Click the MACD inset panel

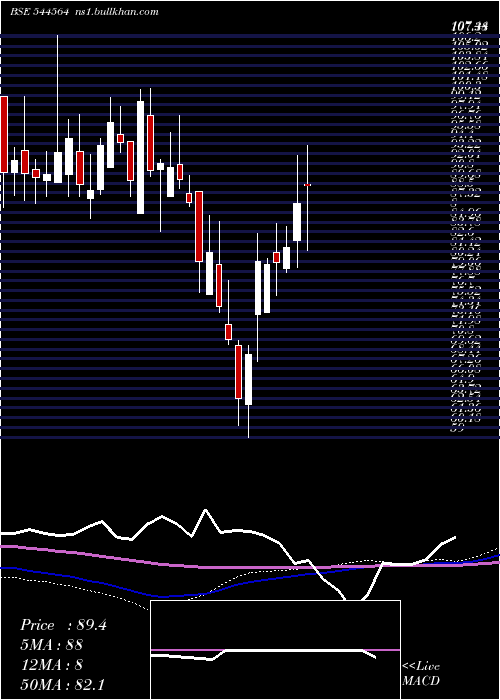[275, 650]
